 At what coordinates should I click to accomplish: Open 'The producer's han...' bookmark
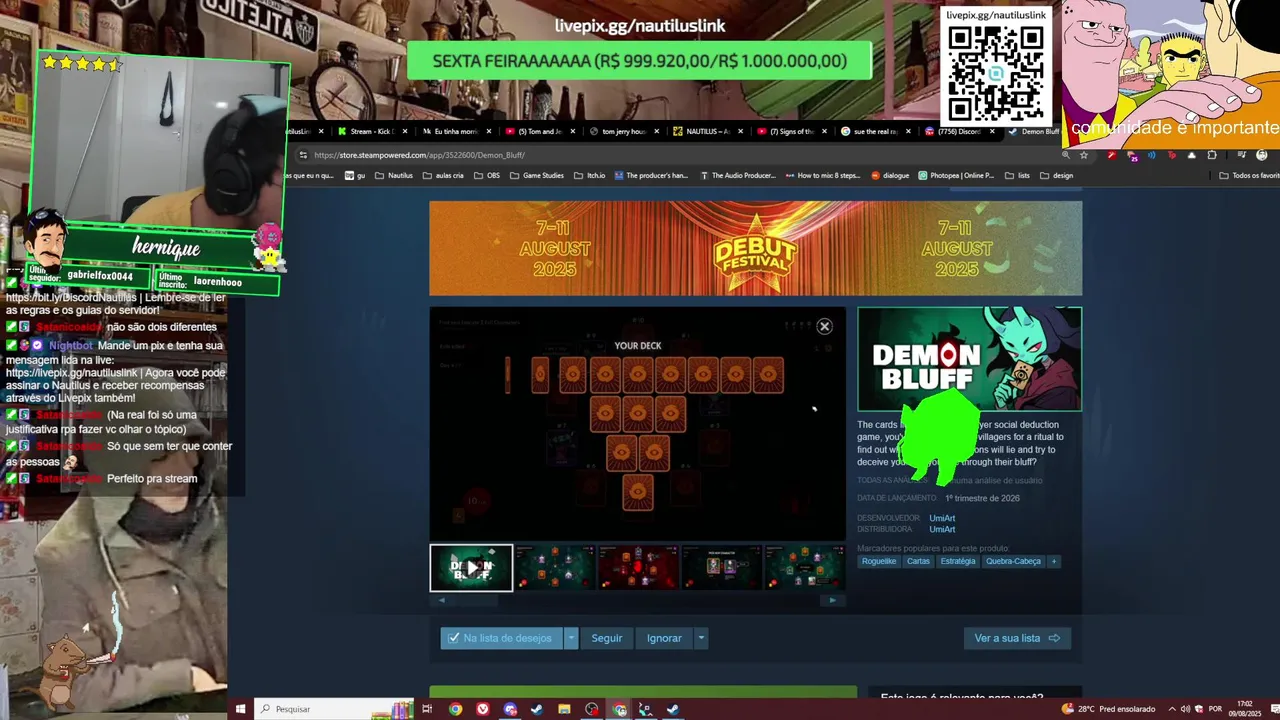click(651, 175)
